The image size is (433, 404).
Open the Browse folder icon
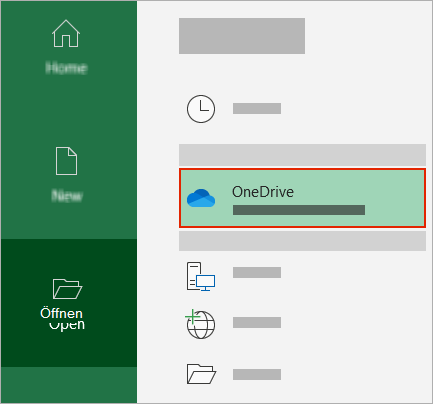click(x=201, y=374)
